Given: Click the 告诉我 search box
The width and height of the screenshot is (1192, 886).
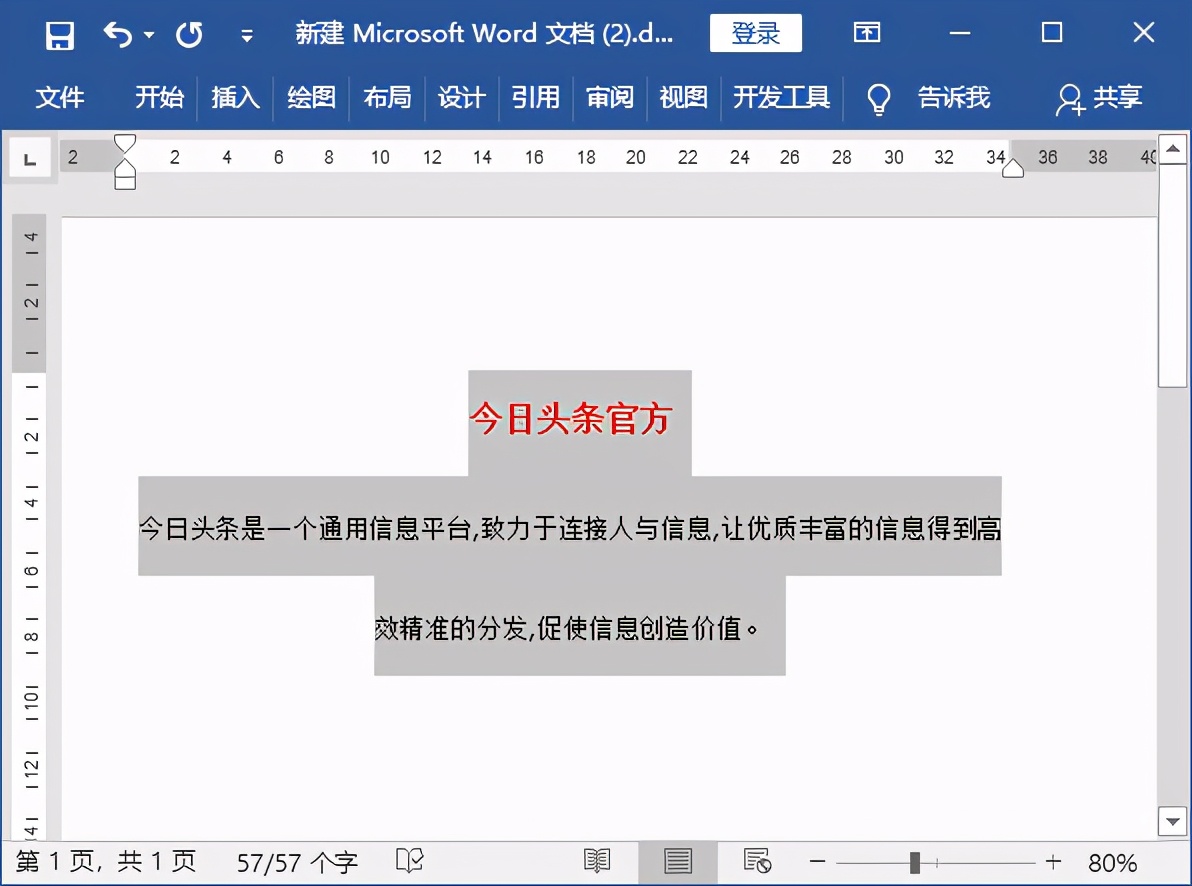Looking at the screenshot, I should click(953, 97).
